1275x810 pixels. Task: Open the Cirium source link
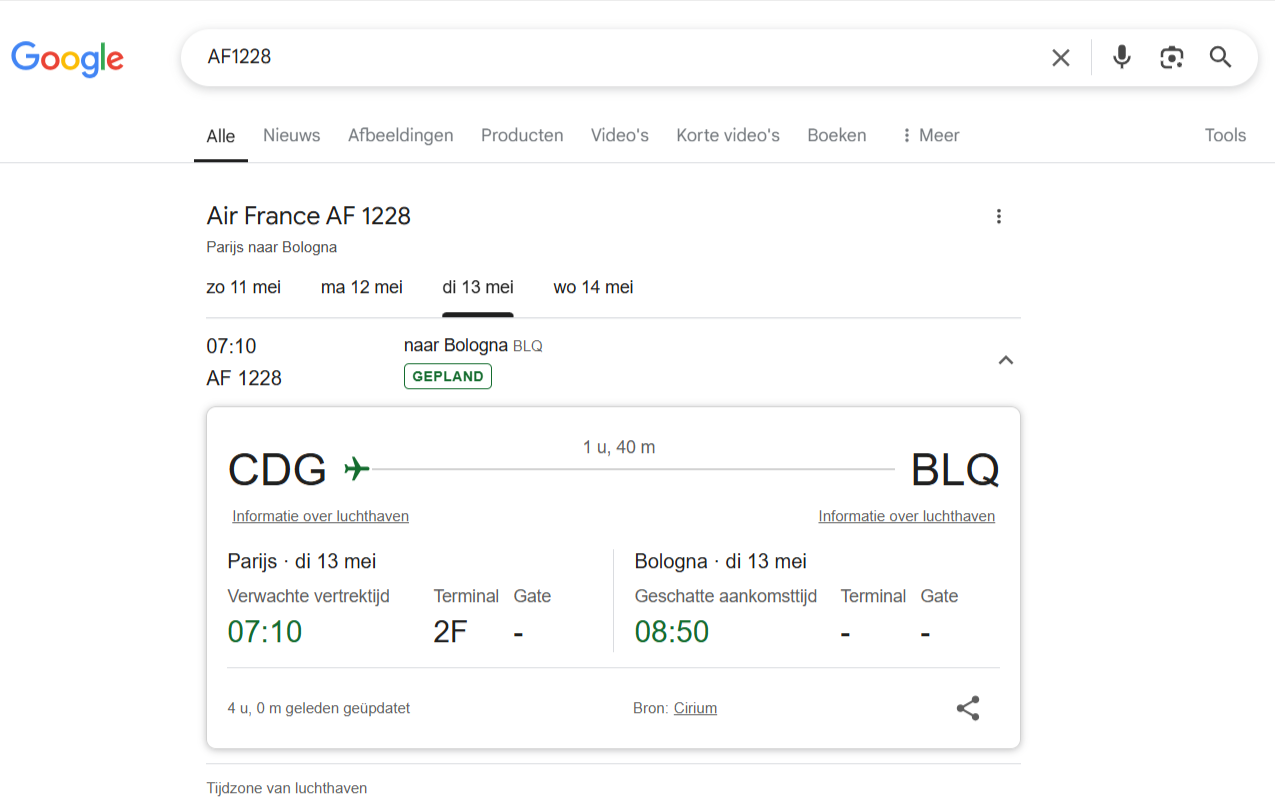pyautogui.click(x=695, y=708)
